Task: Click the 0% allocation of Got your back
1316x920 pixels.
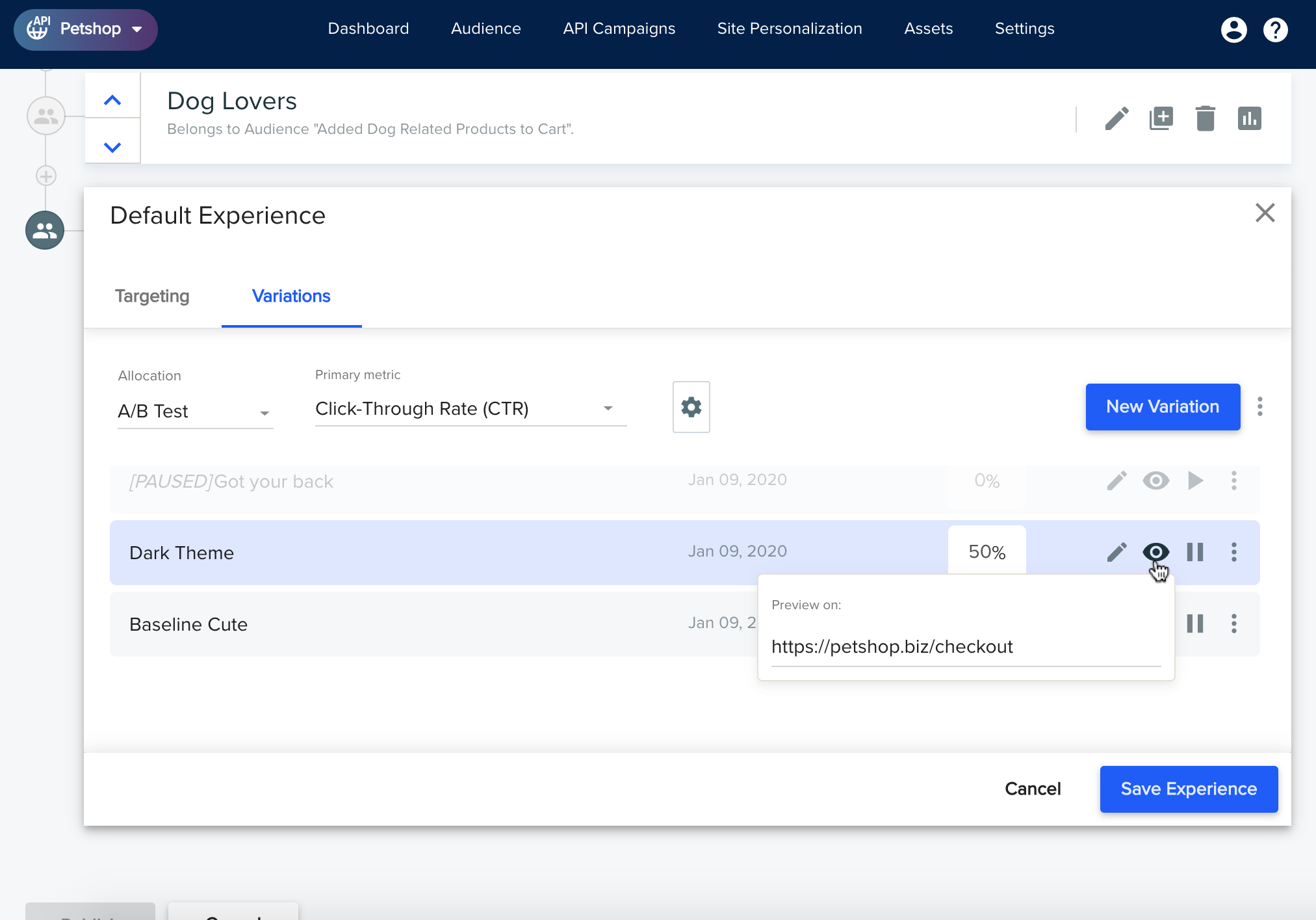Action: click(x=987, y=480)
